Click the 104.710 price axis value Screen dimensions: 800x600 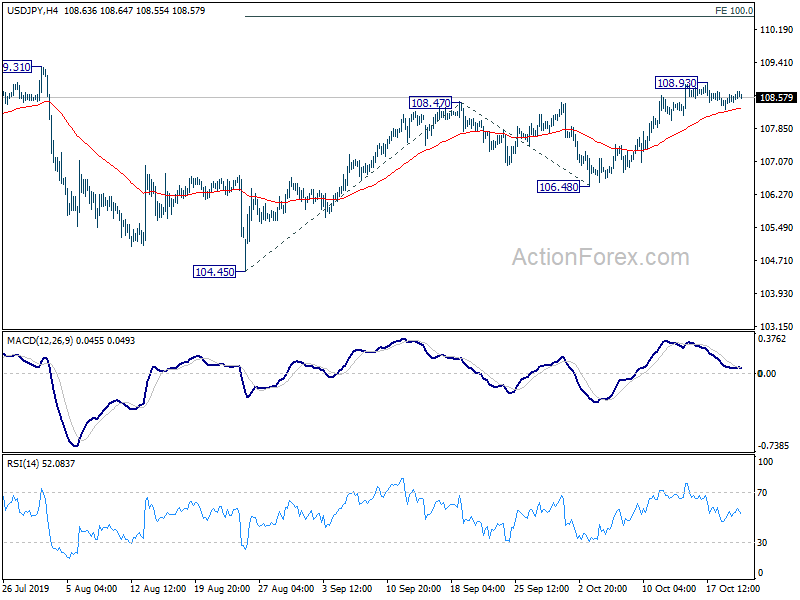coord(776,261)
